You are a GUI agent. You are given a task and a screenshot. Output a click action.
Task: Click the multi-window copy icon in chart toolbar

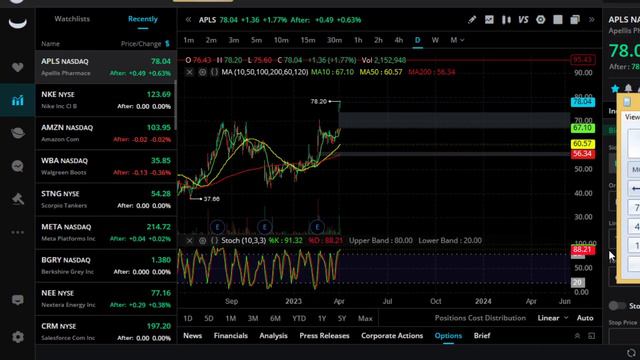pos(575,20)
